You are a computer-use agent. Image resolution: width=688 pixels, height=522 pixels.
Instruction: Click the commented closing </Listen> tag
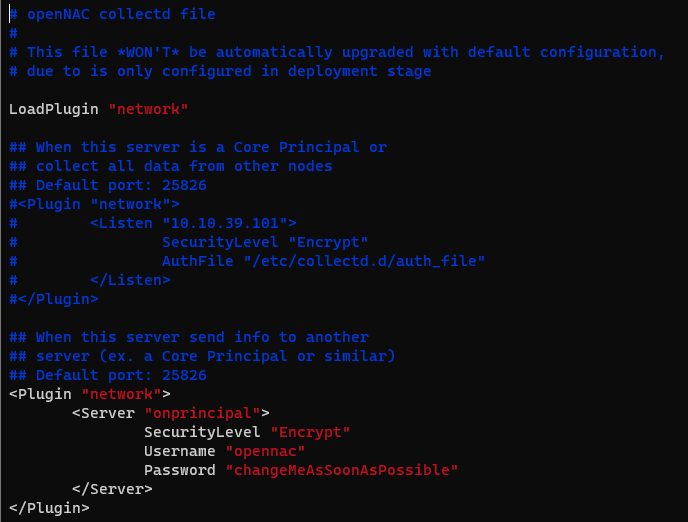[x=130, y=280]
